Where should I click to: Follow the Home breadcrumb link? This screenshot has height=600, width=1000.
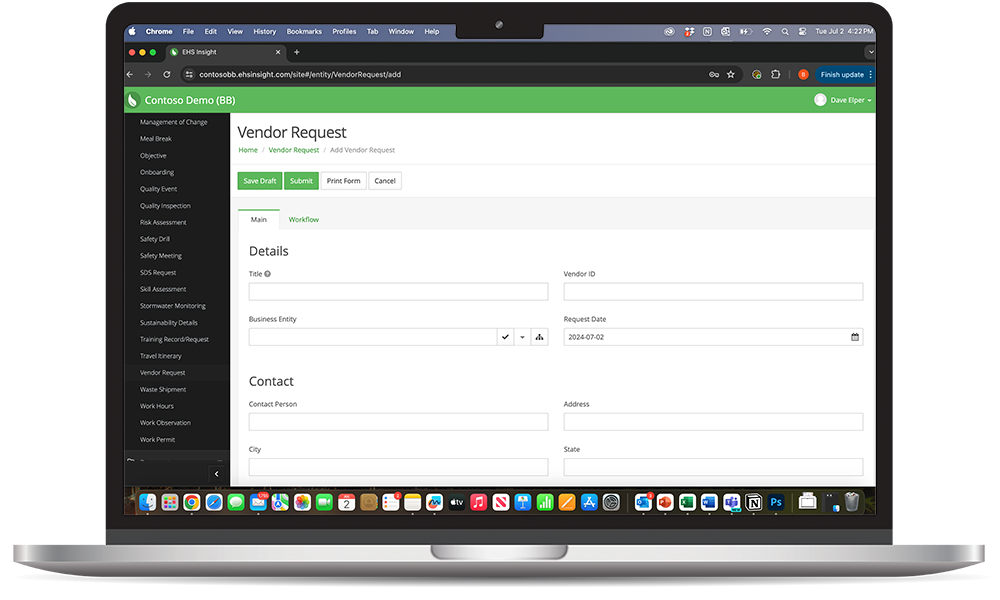(247, 149)
